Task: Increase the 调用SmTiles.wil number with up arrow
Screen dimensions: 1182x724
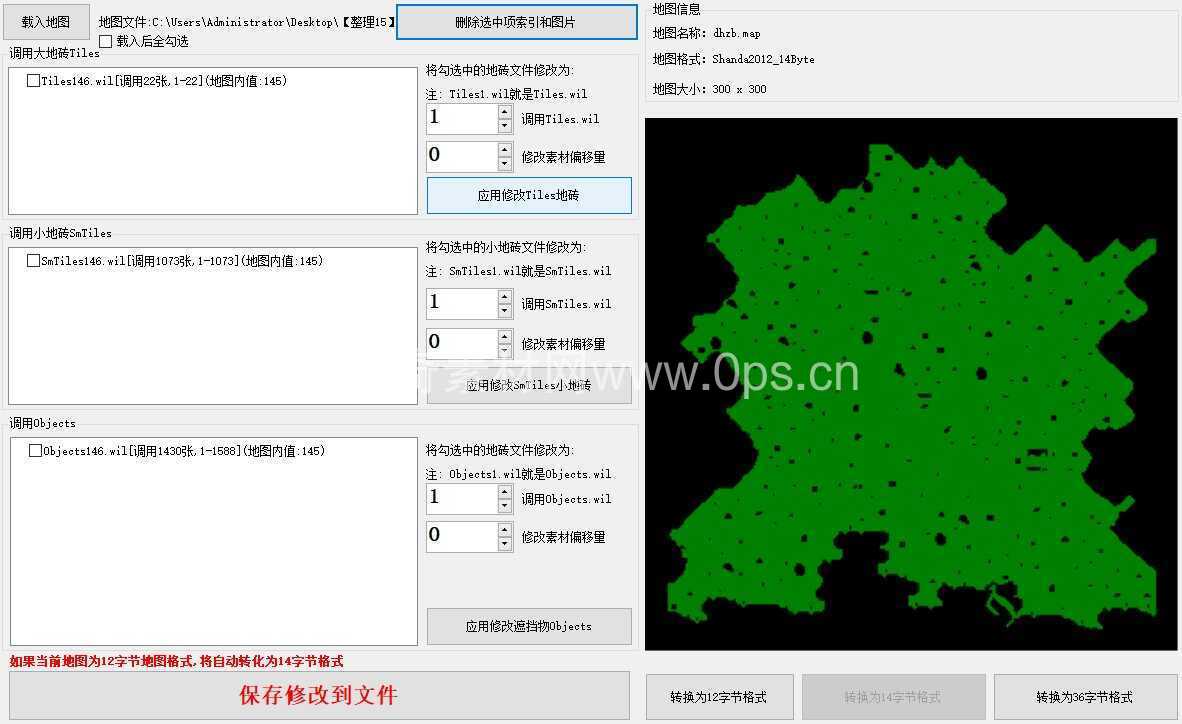Action: (x=505, y=297)
